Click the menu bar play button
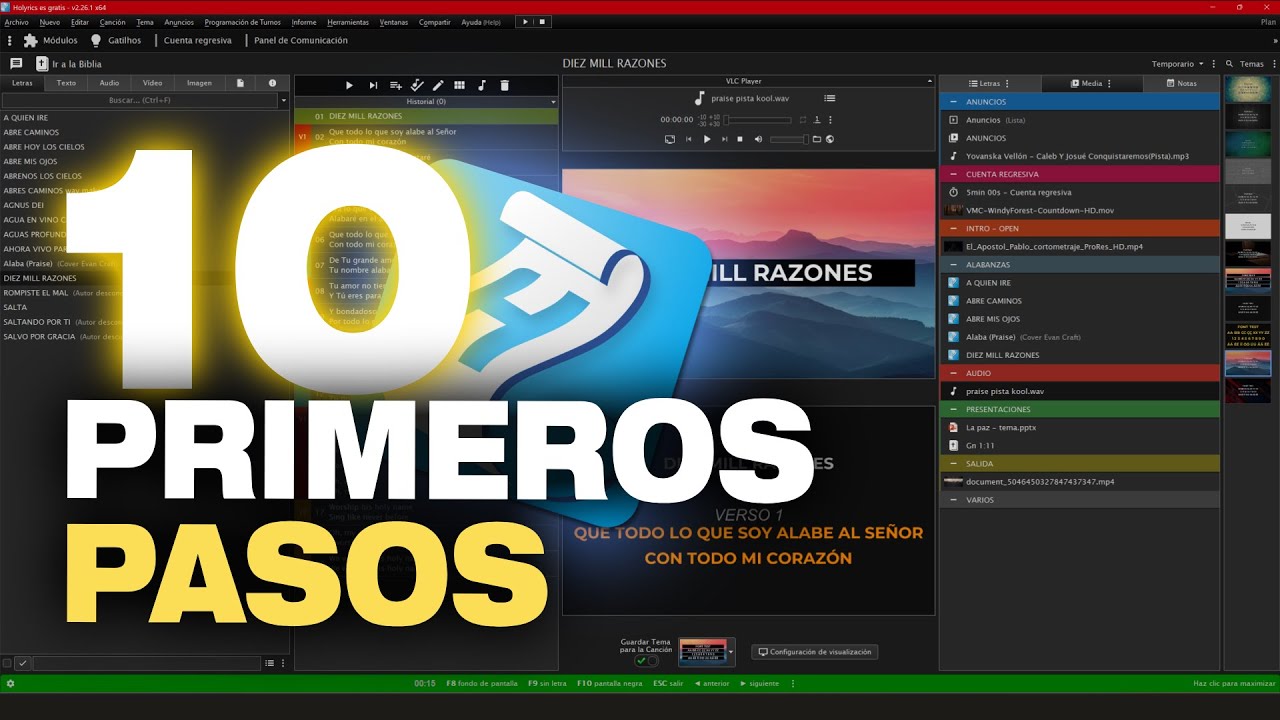 coord(525,22)
